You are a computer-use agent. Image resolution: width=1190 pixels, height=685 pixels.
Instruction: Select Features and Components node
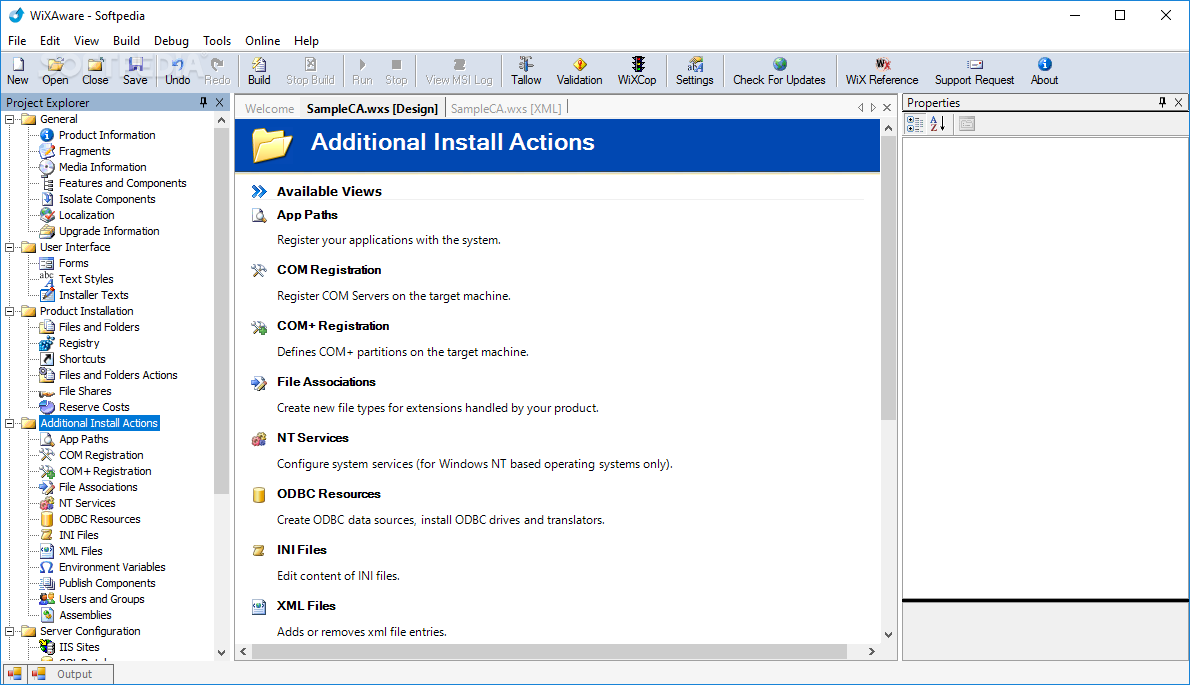click(122, 183)
